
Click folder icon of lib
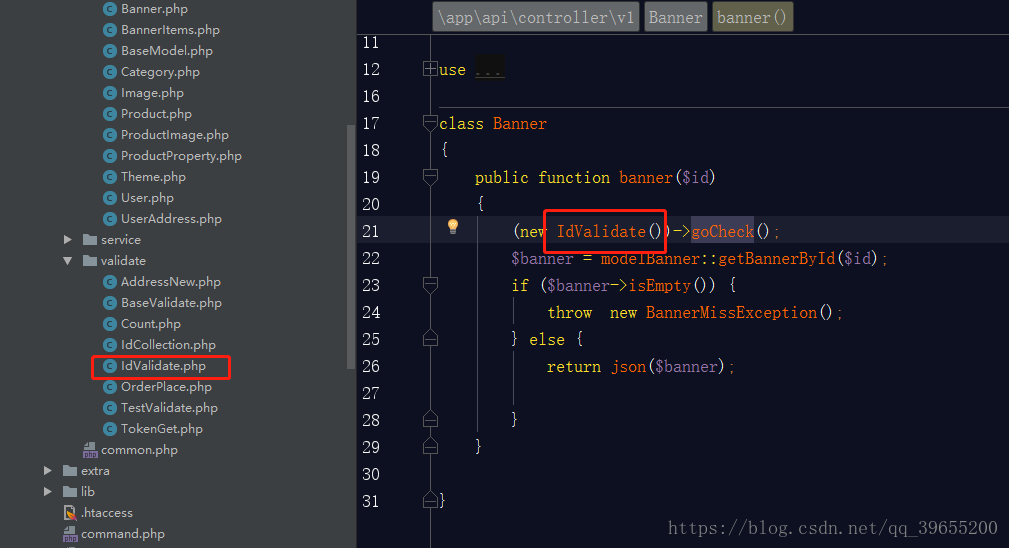point(70,491)
